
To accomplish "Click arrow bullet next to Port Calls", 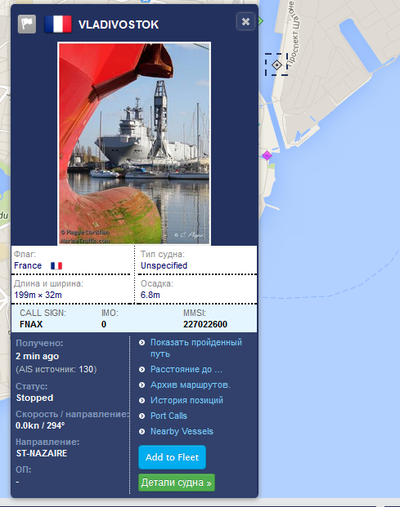I will (142, 416).
